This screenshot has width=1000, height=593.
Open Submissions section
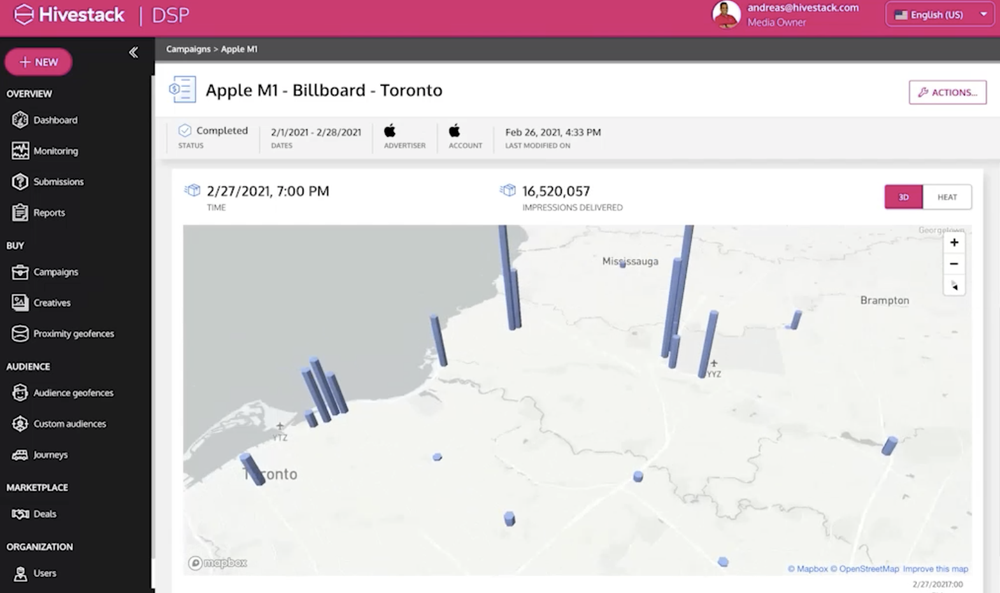tap(59, 182)
